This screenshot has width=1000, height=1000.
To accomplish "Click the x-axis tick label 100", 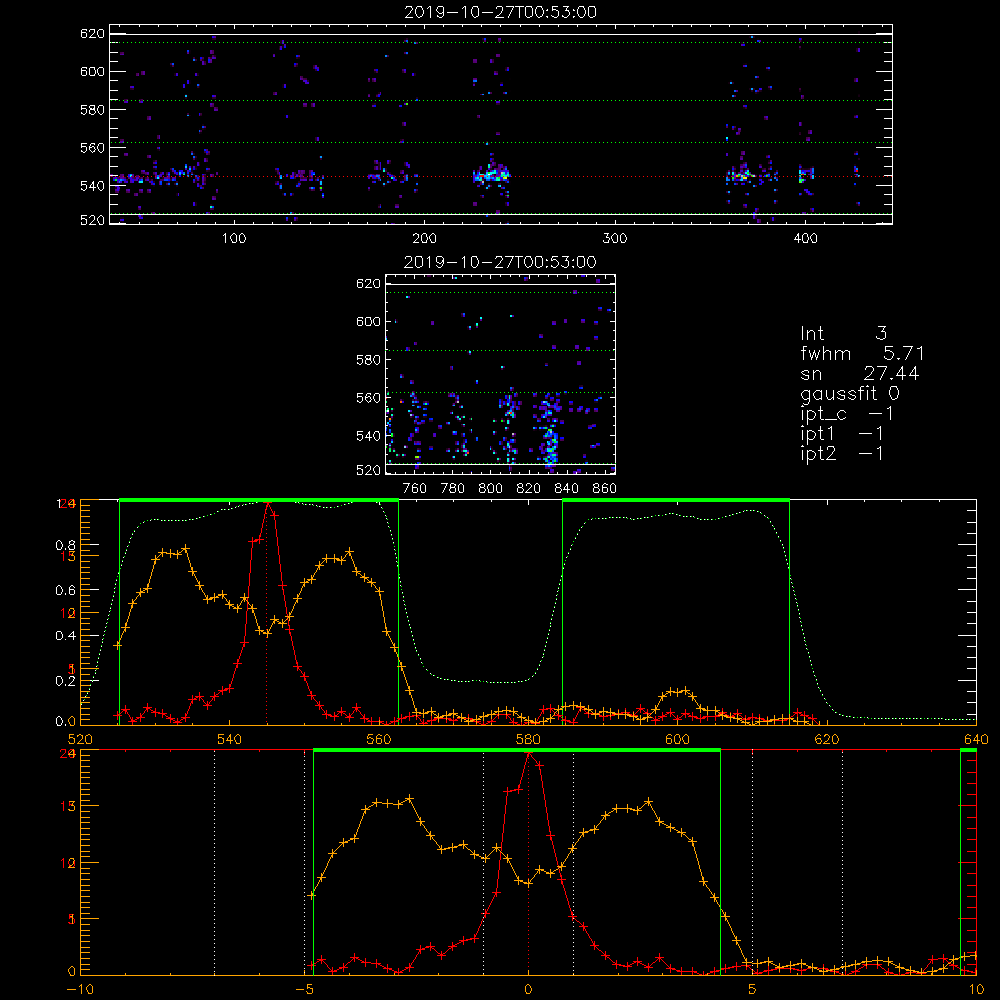I will click(x=234, y=239).
